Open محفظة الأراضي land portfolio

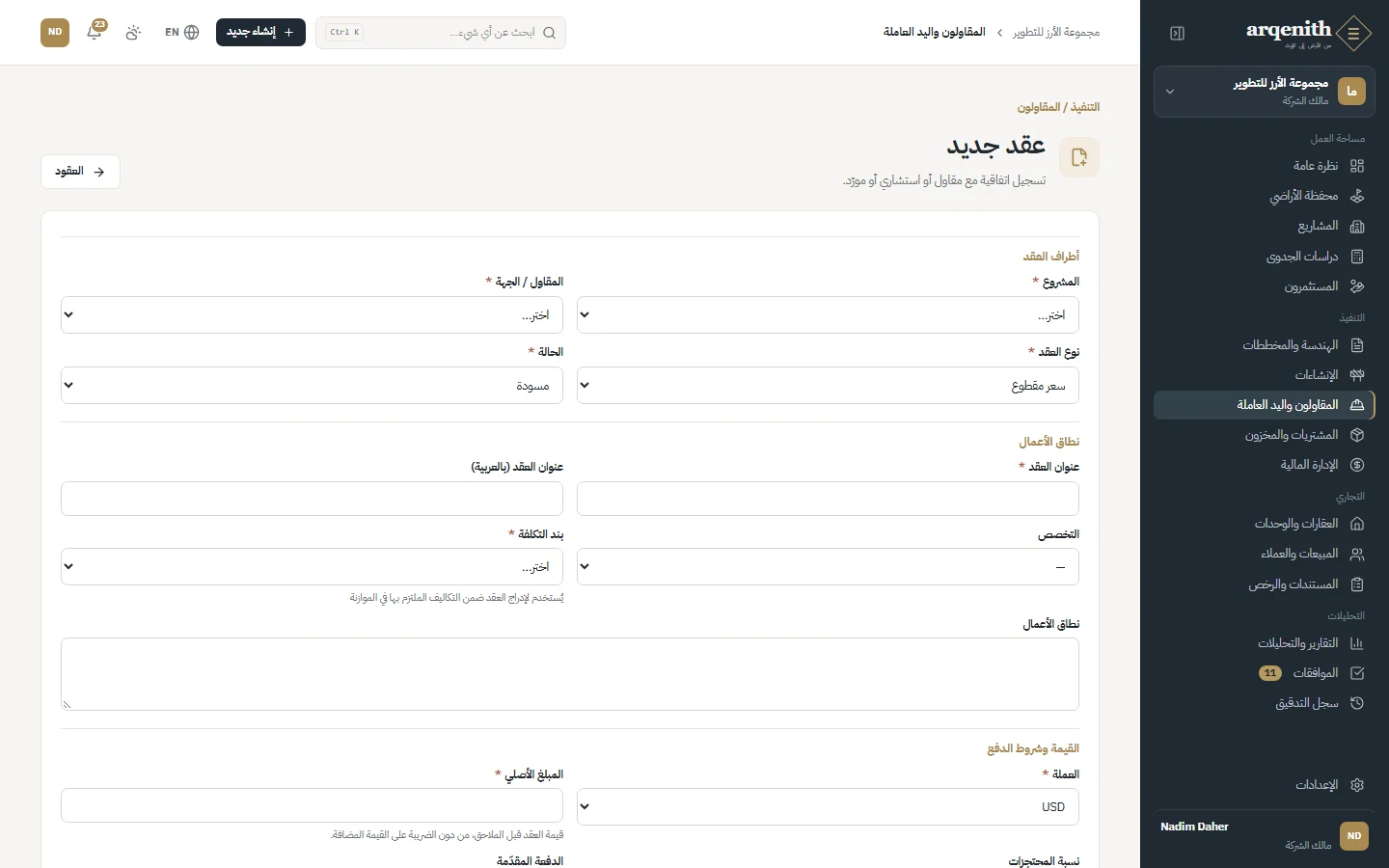pyautogui.click(x=1264, y=196)
